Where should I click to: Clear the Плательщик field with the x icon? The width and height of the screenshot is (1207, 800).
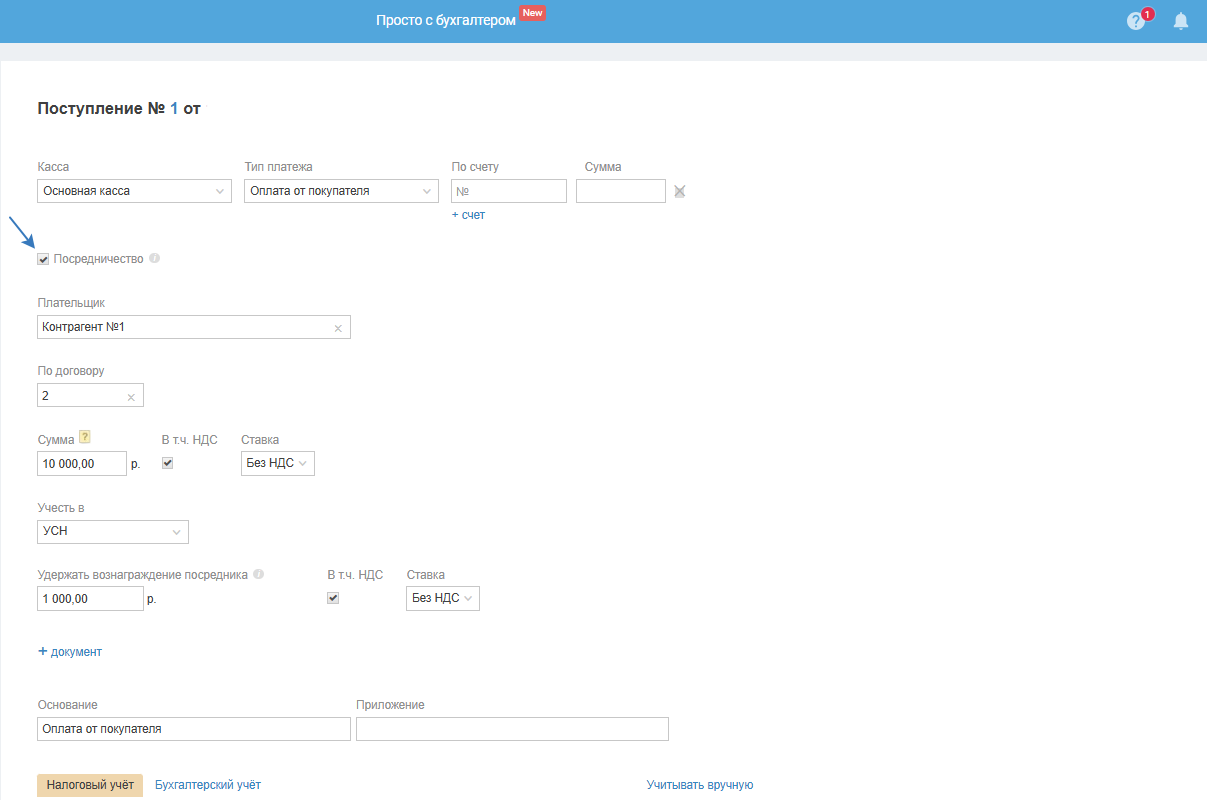click(337, 328)
